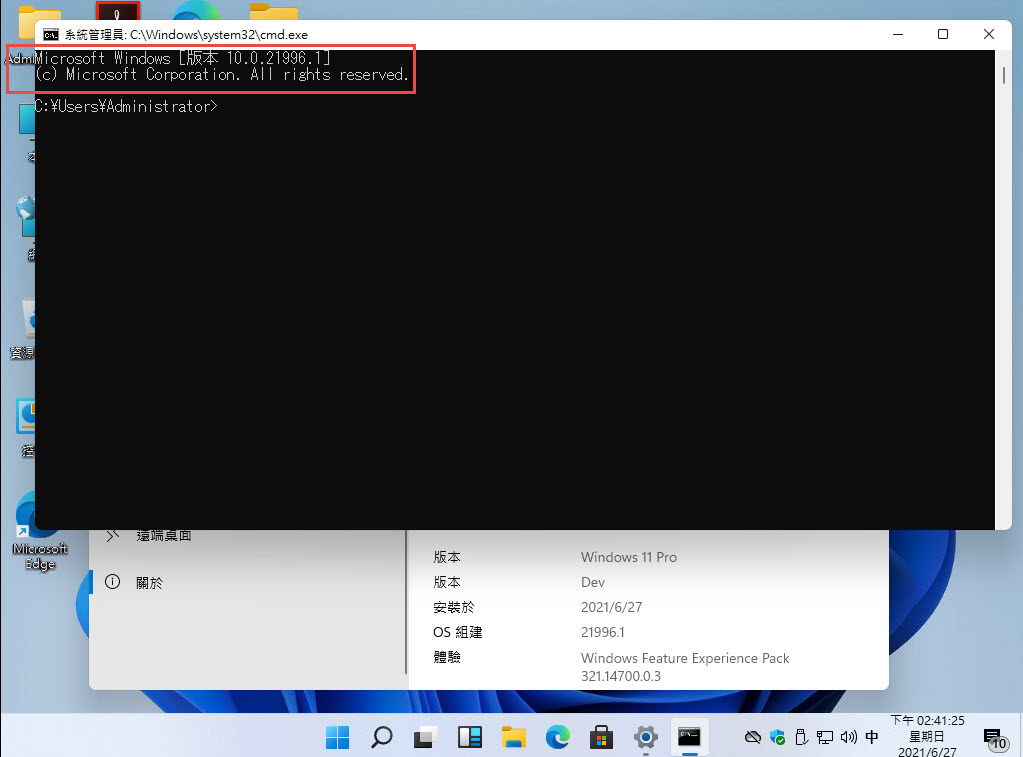Screen dimensions: 1023x757
Task: Switch the 中 input method indicator
Action: tap(872, 737)
